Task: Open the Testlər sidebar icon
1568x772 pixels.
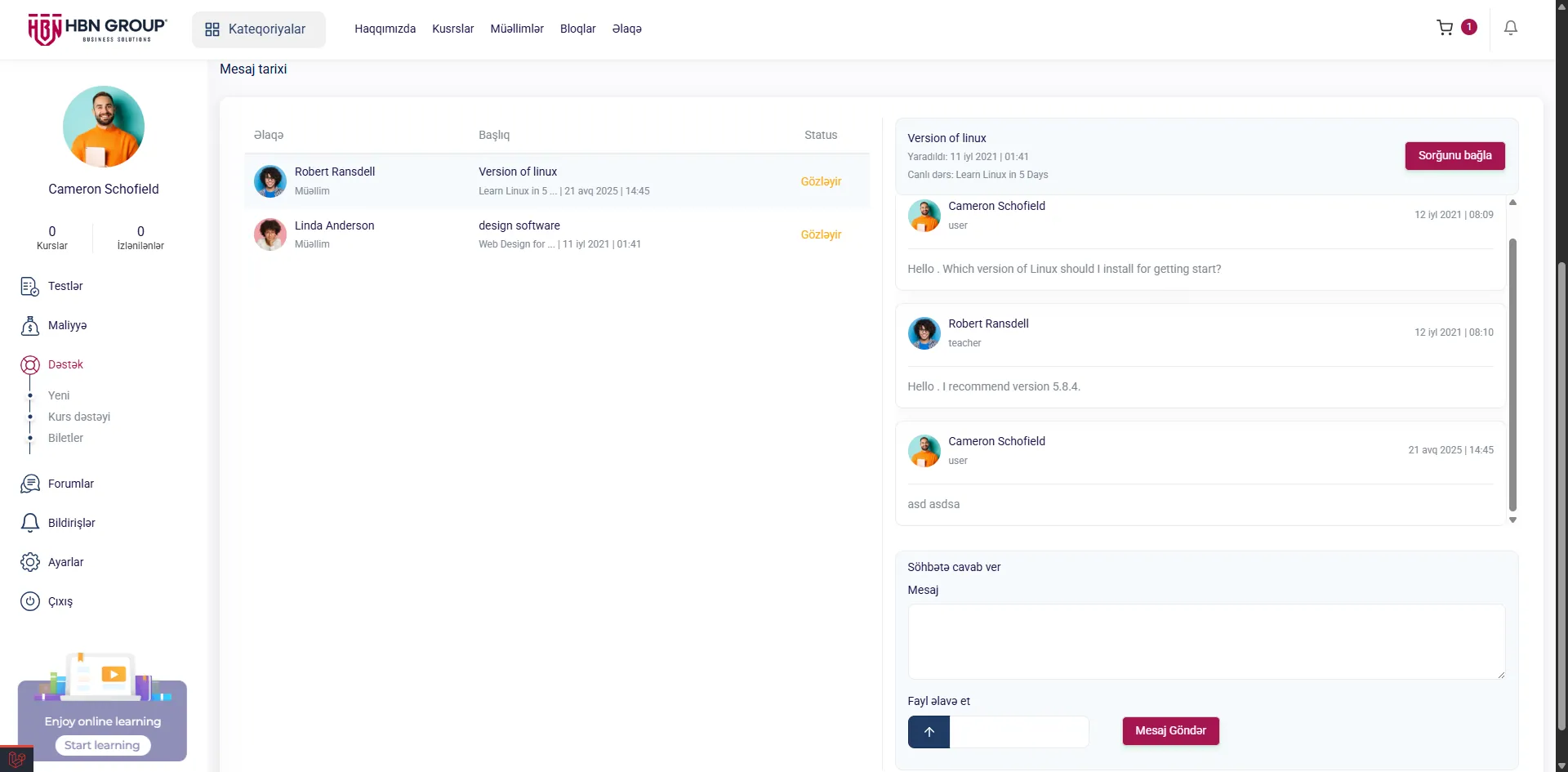Action: 29,286
